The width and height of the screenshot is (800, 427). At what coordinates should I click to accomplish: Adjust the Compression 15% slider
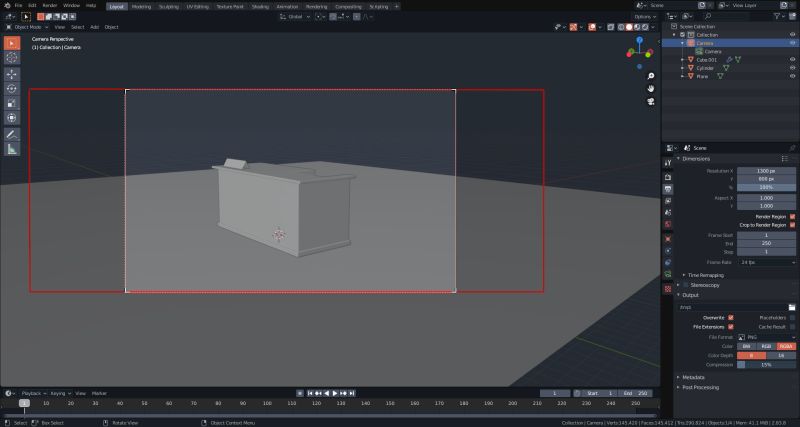(766, 365)
